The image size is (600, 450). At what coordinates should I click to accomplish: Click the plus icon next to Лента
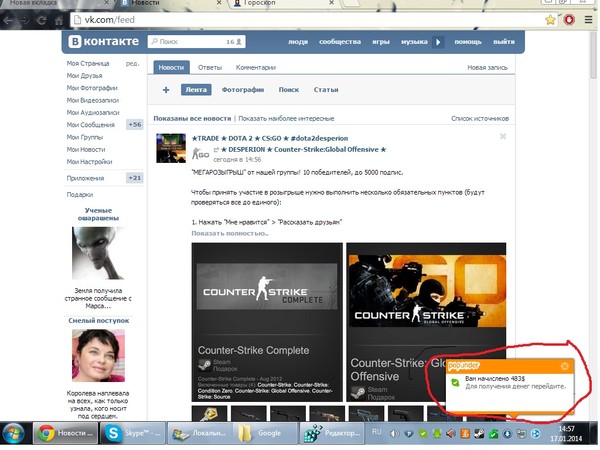[x=166, y=90]
